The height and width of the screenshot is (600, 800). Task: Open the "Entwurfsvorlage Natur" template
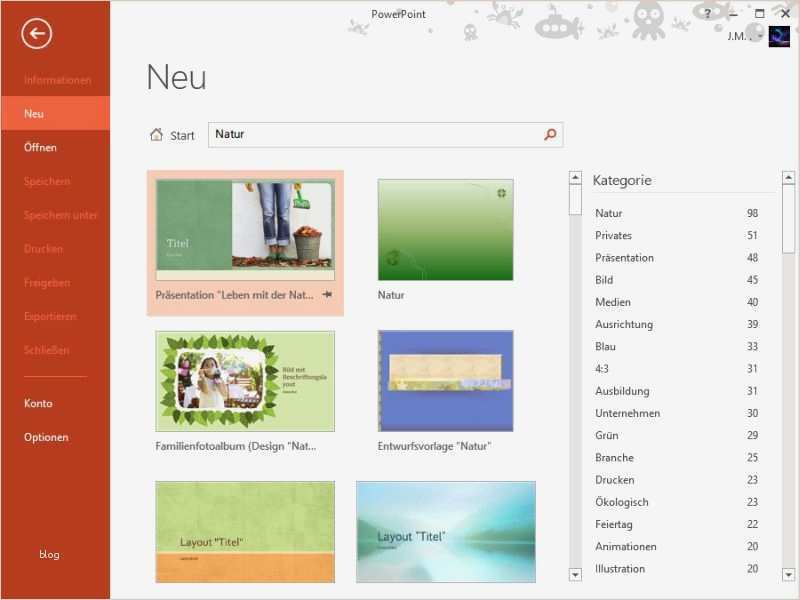tap(445, 381)
